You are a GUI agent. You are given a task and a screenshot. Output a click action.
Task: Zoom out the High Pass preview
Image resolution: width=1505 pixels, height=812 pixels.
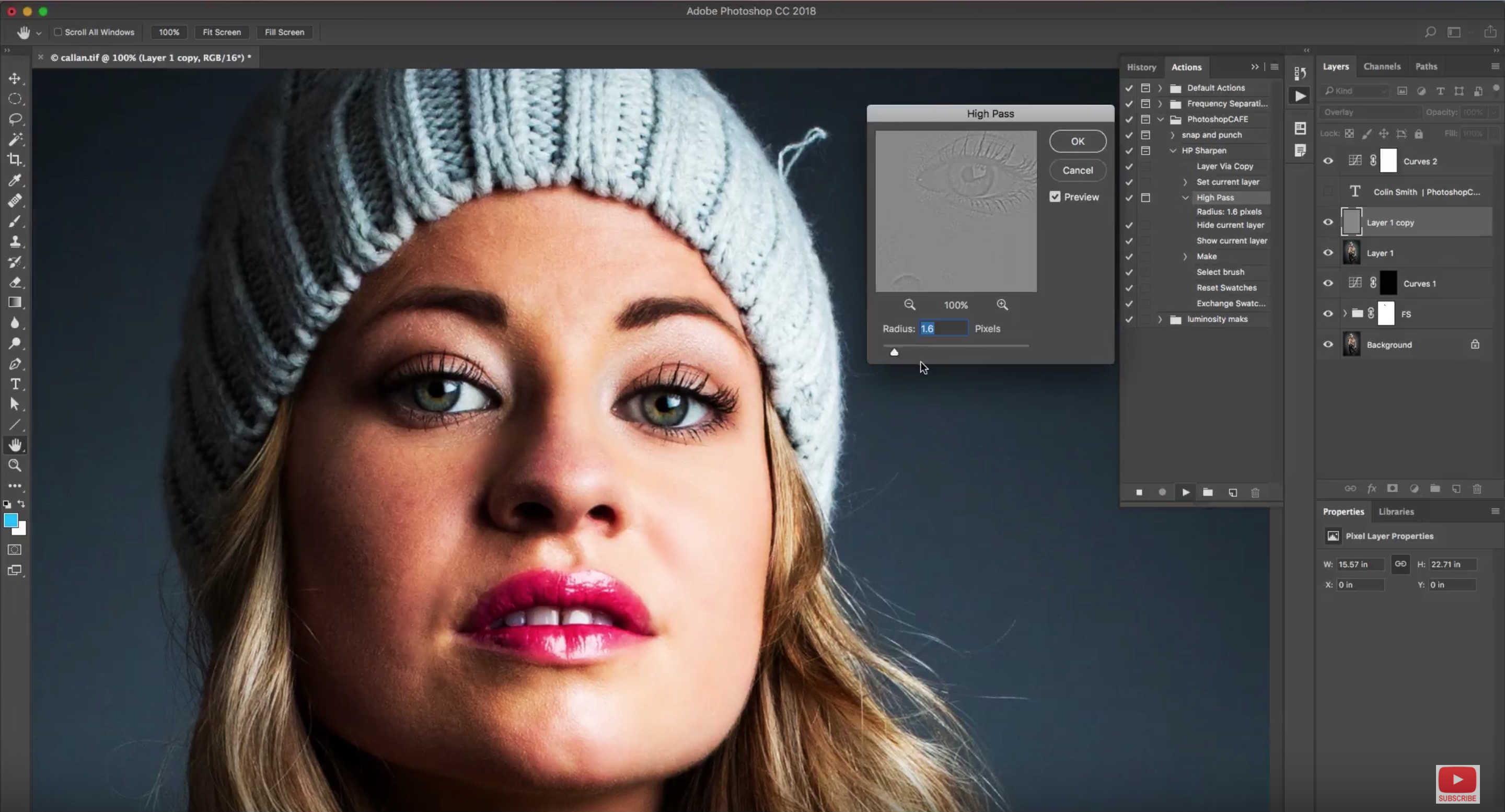coord(910,305)
